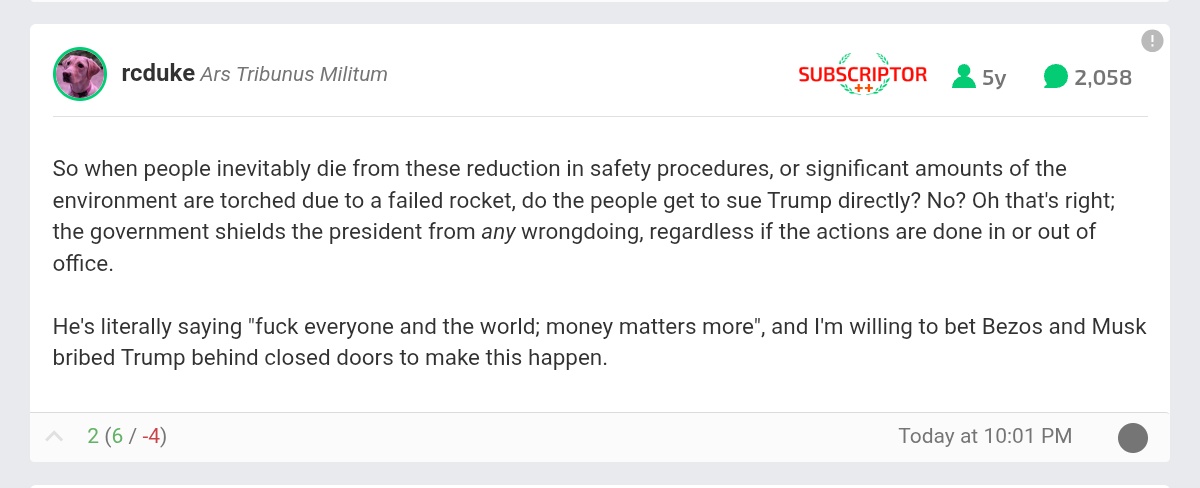Image resolution: width=1200 pixels, height=488 pixels.
Task: Click the gray circle beside the timestamp
Action: click(1132, 437)
